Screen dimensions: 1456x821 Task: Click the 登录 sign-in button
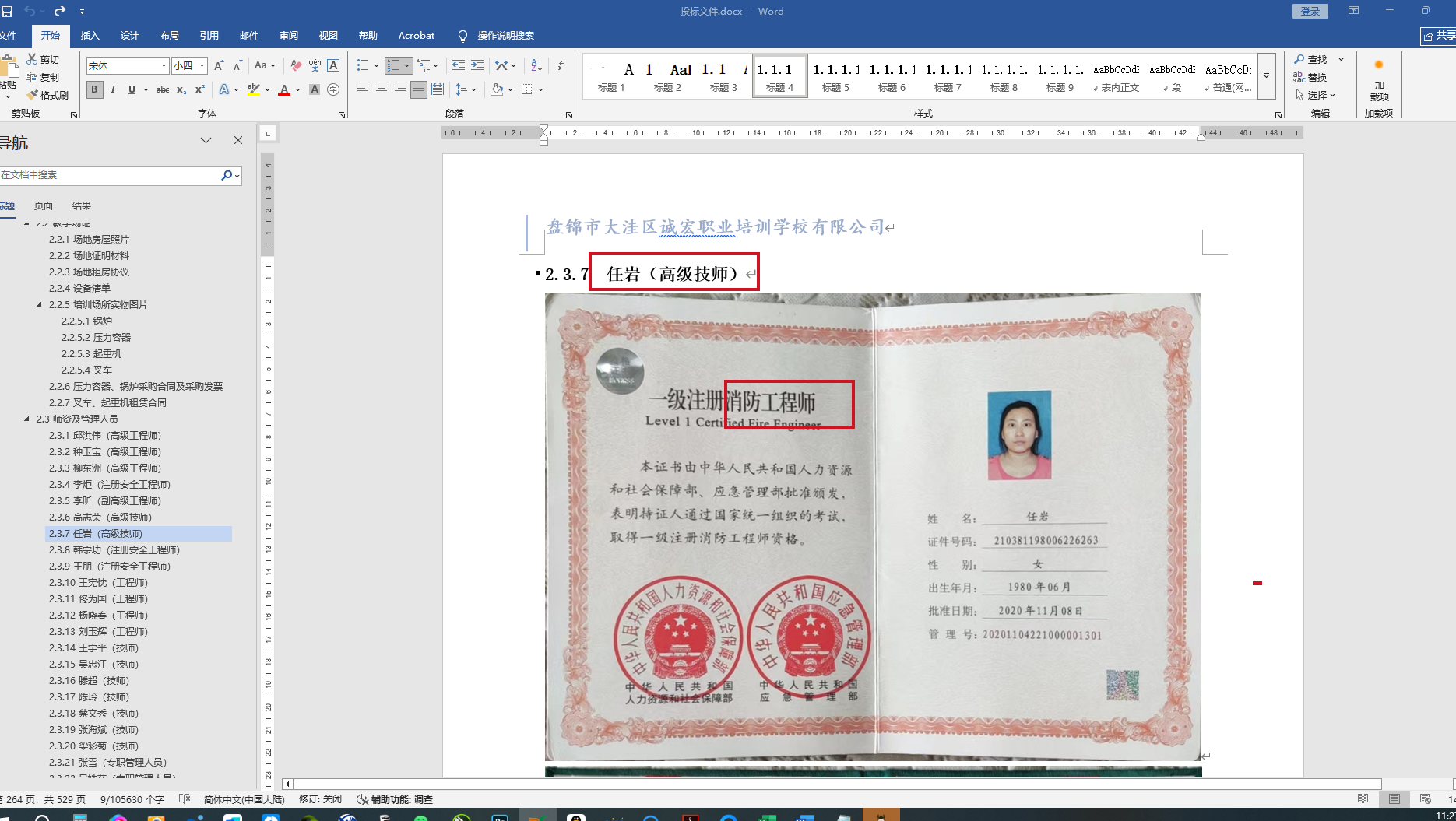coord(1310,12)
